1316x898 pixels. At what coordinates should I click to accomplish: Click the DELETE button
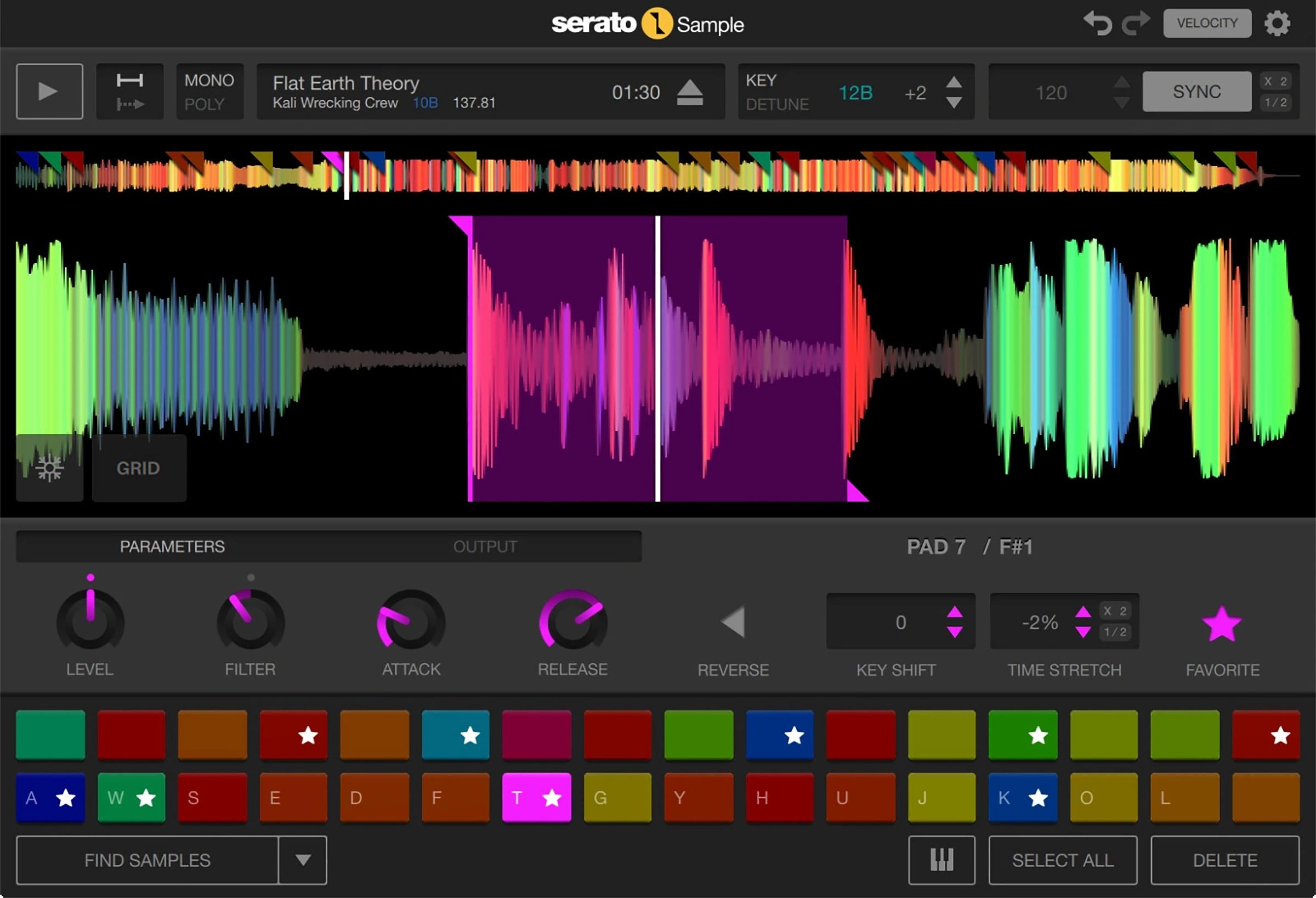tap(1225, 860)
